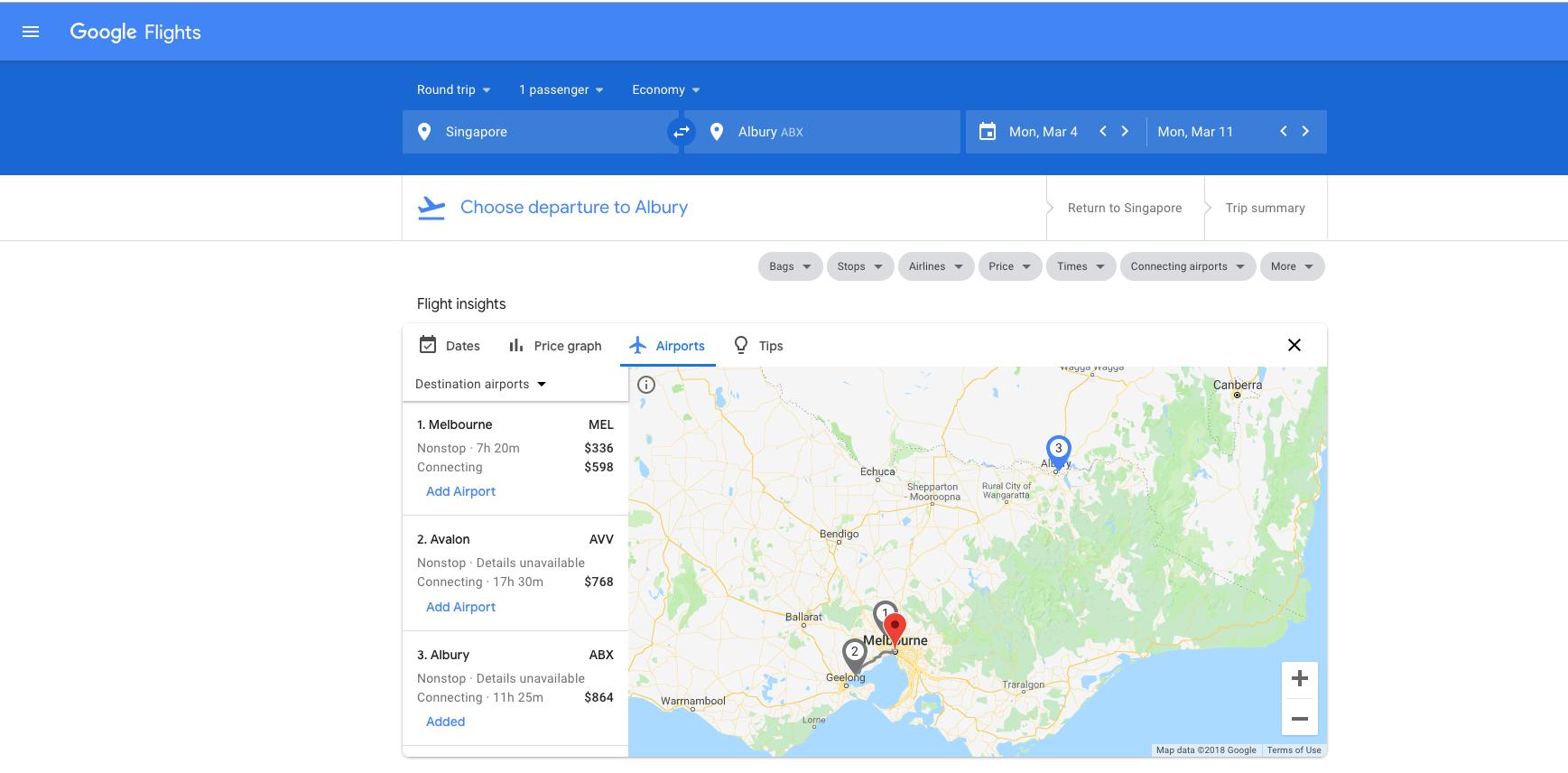The height and width of the screenshot is (773, 1568).
Task: Open the hamburger main menu
Action: 31,32
